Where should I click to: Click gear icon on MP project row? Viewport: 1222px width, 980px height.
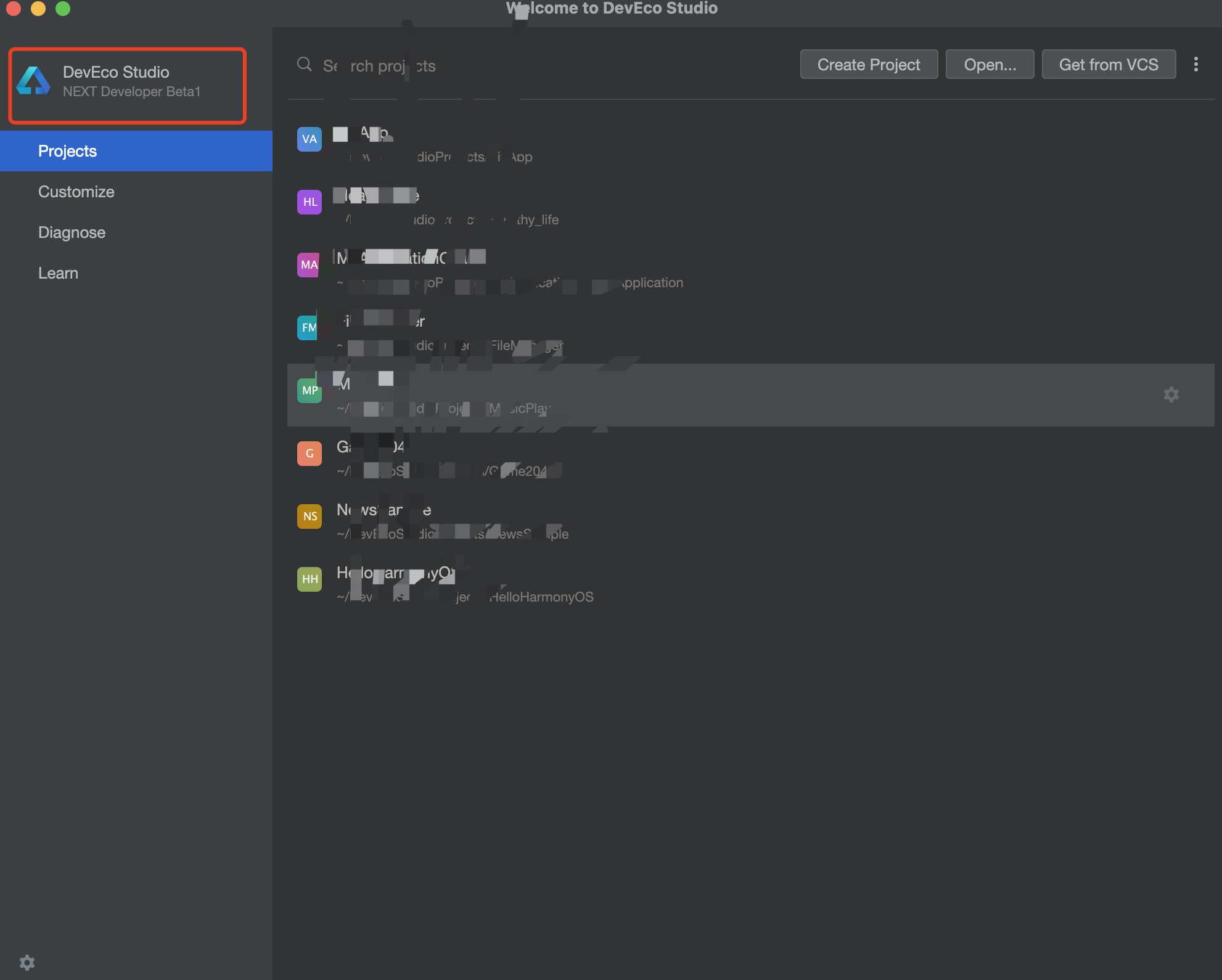pos(1171,394)
